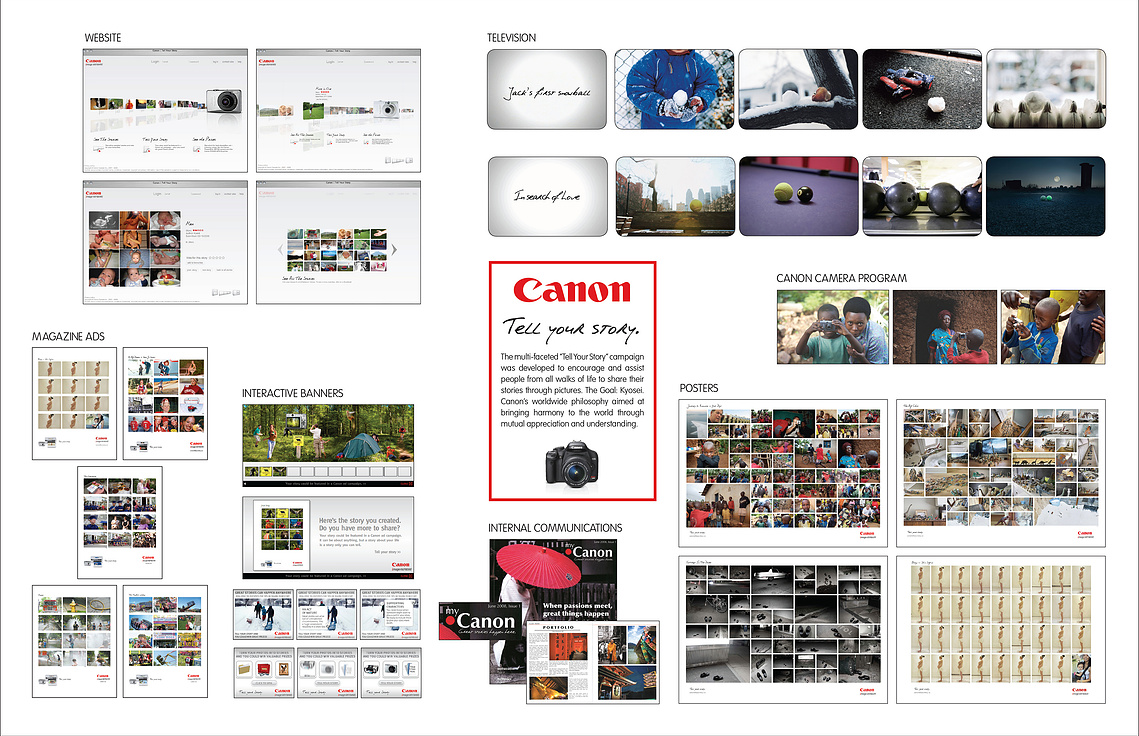Open the website screenshot with baby photo grid
The width and height of the screenshot is (1139, 736).
(x=165, y=243)
